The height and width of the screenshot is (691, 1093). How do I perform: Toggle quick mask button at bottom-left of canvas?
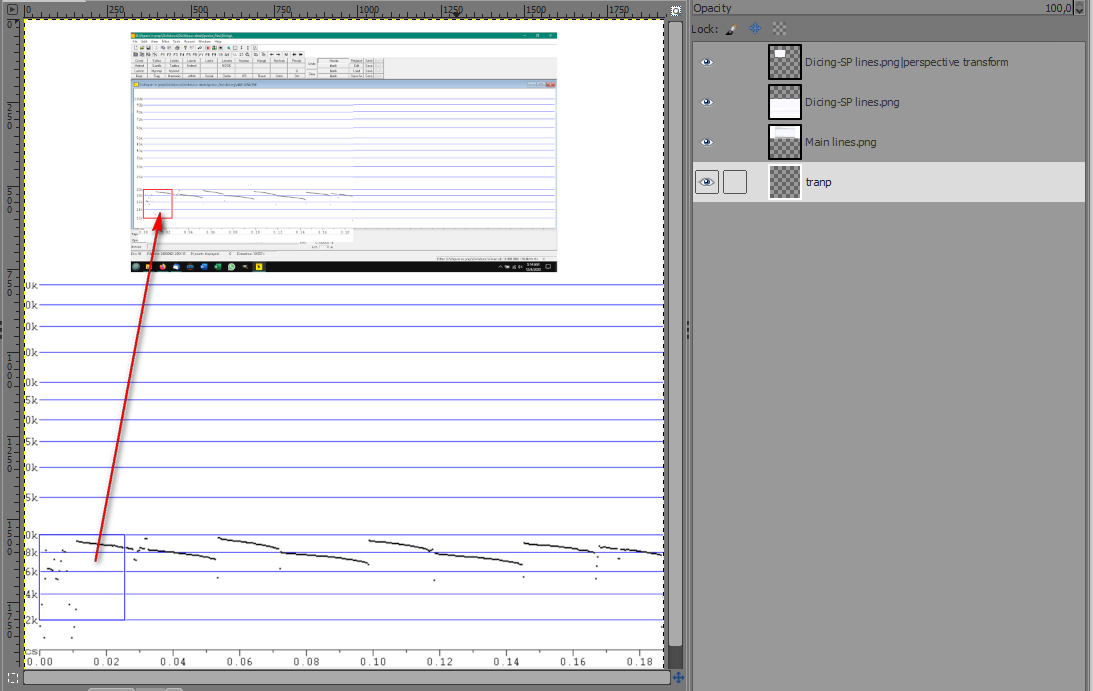point(12,677)
